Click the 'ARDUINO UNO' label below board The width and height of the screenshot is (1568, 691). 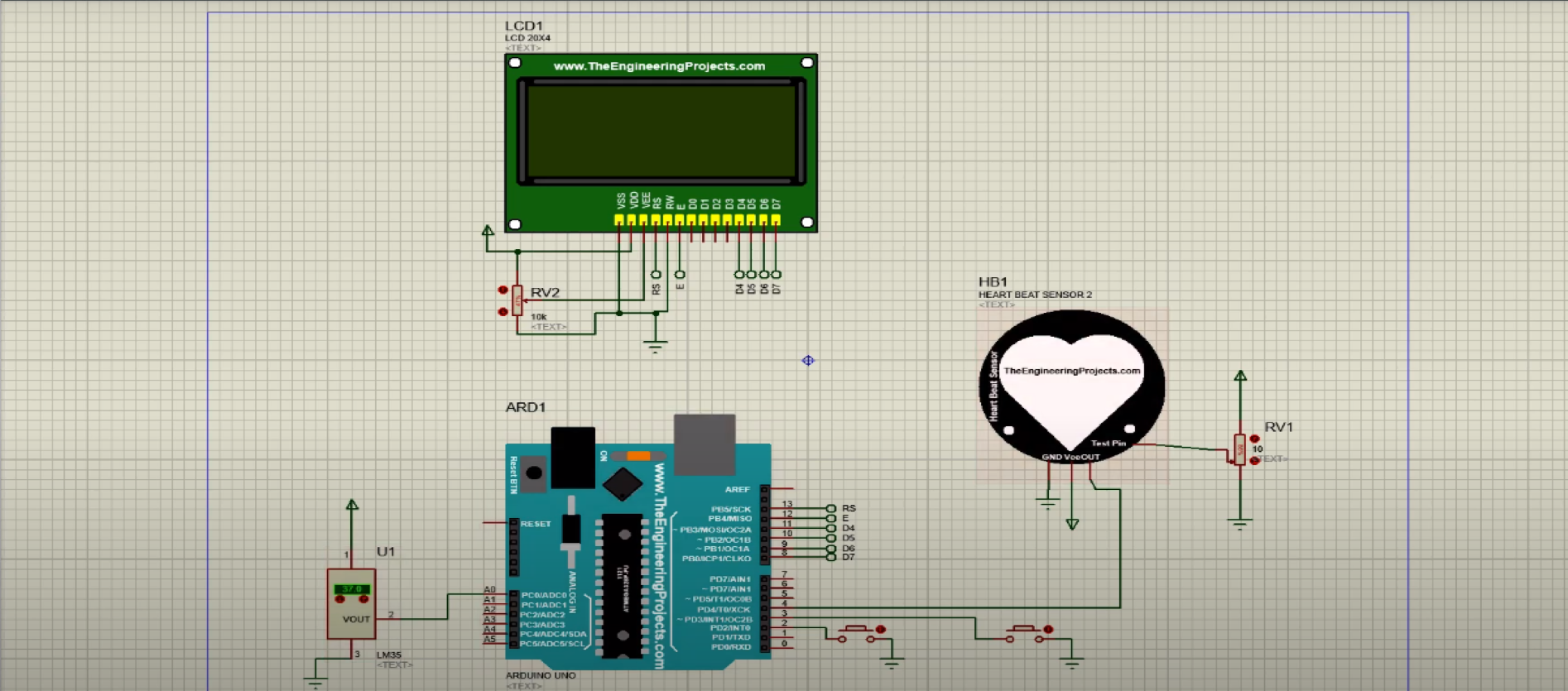(541, 675)
